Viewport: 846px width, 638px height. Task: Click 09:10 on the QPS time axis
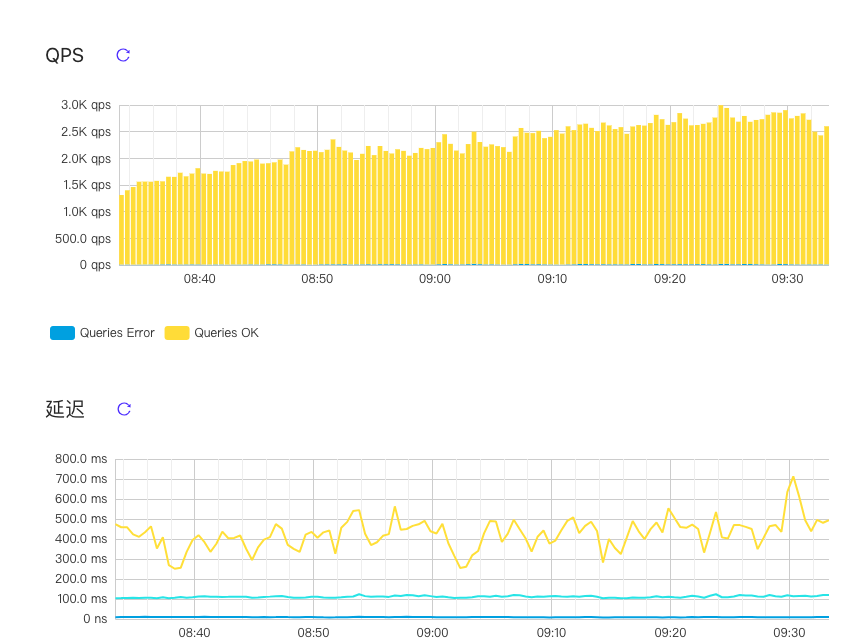(552, 279)
